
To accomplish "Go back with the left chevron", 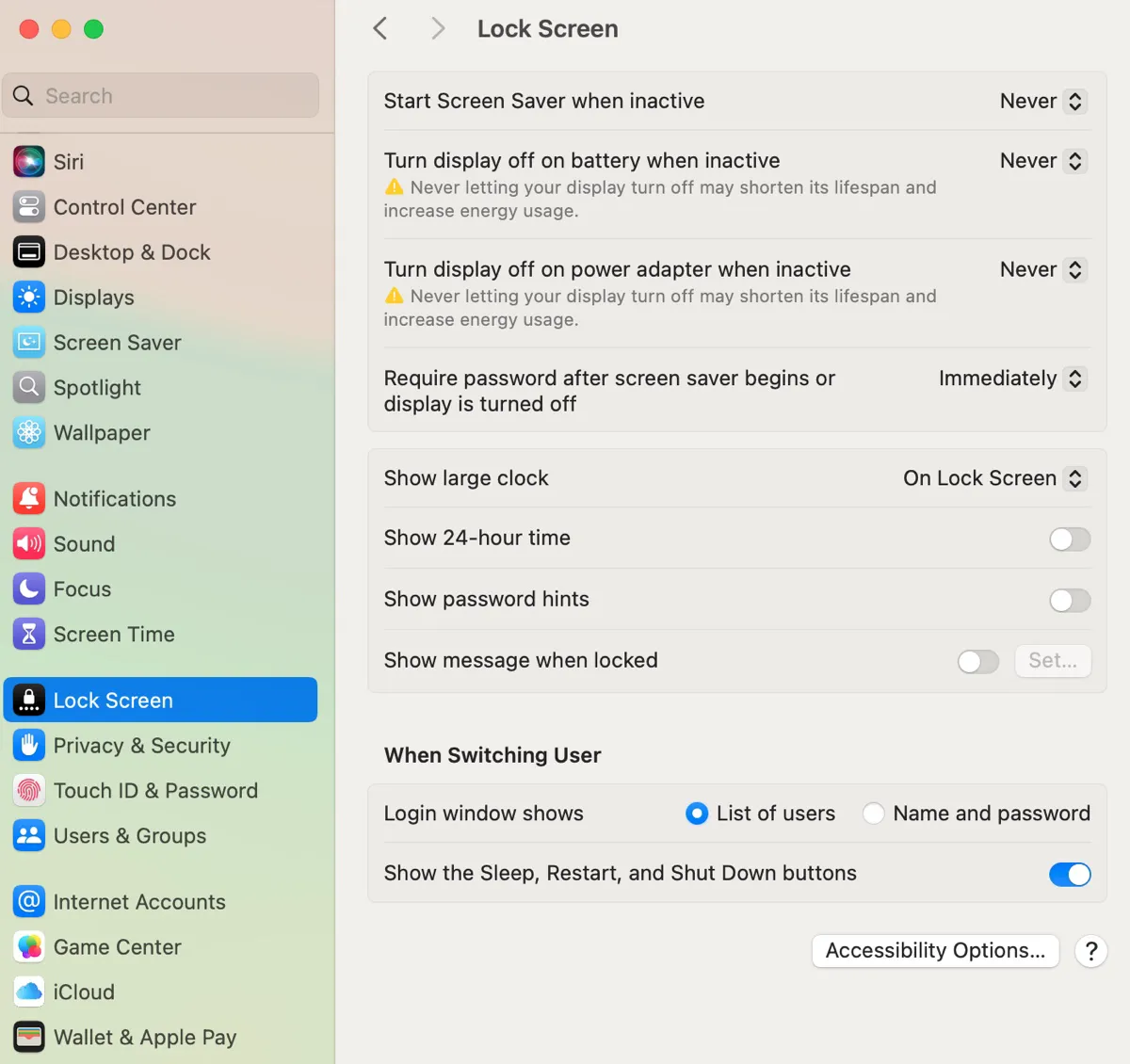I will pos(380,29).
